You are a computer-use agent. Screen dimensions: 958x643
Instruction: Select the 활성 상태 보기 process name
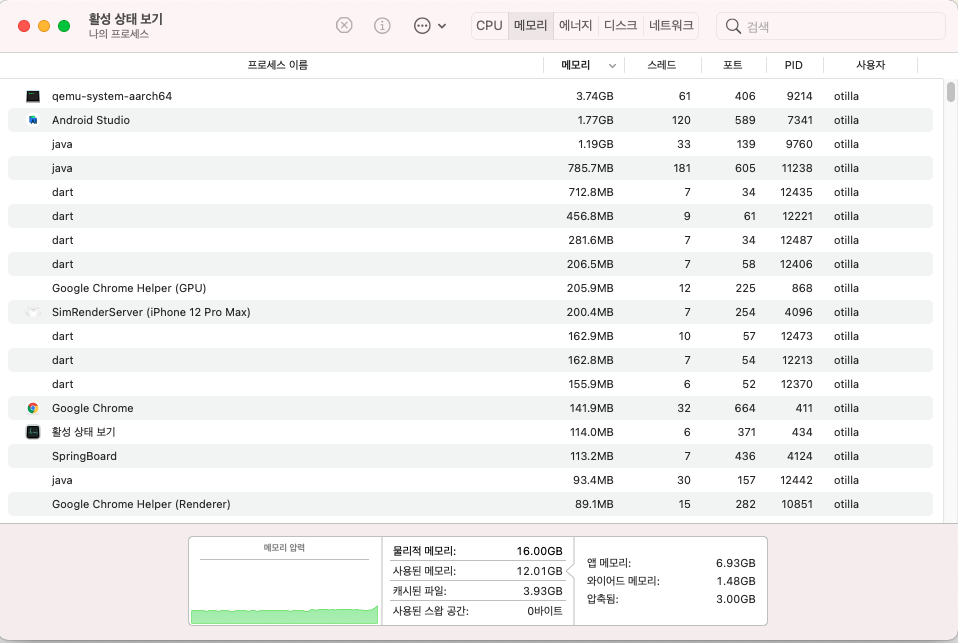pos(83,432)
